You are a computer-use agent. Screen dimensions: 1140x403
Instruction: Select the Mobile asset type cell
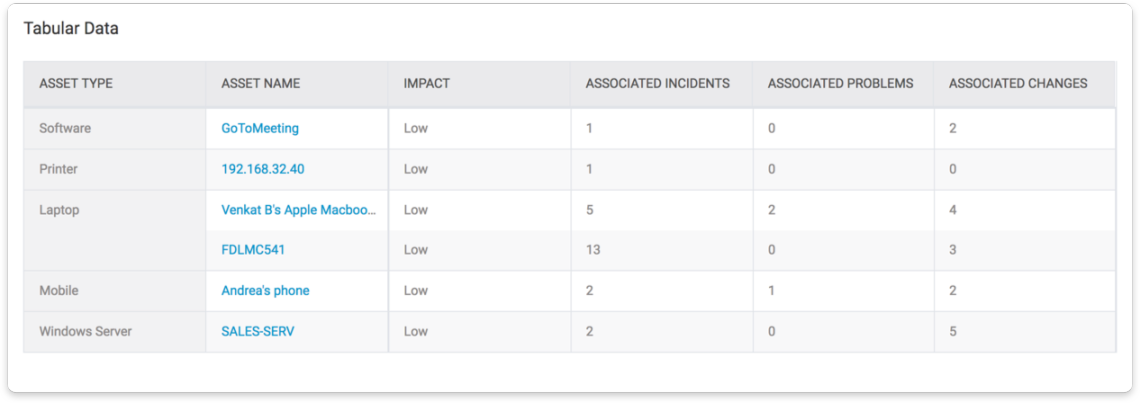115,290
